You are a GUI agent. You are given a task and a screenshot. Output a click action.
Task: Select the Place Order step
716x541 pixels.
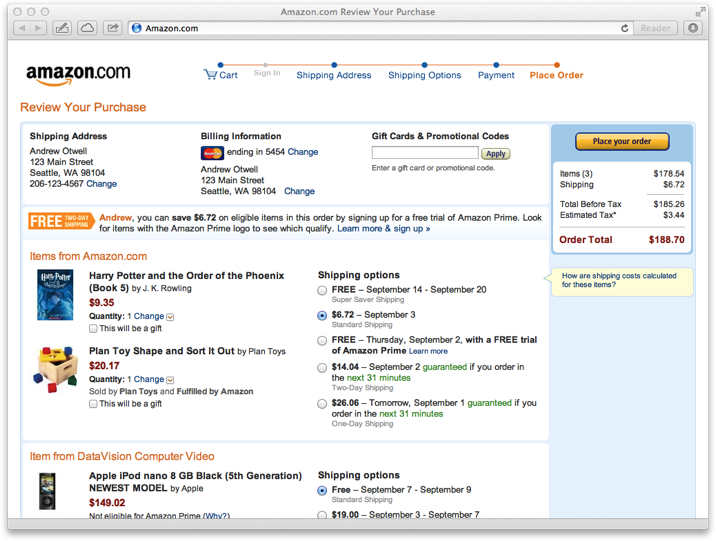pos(556,75)
